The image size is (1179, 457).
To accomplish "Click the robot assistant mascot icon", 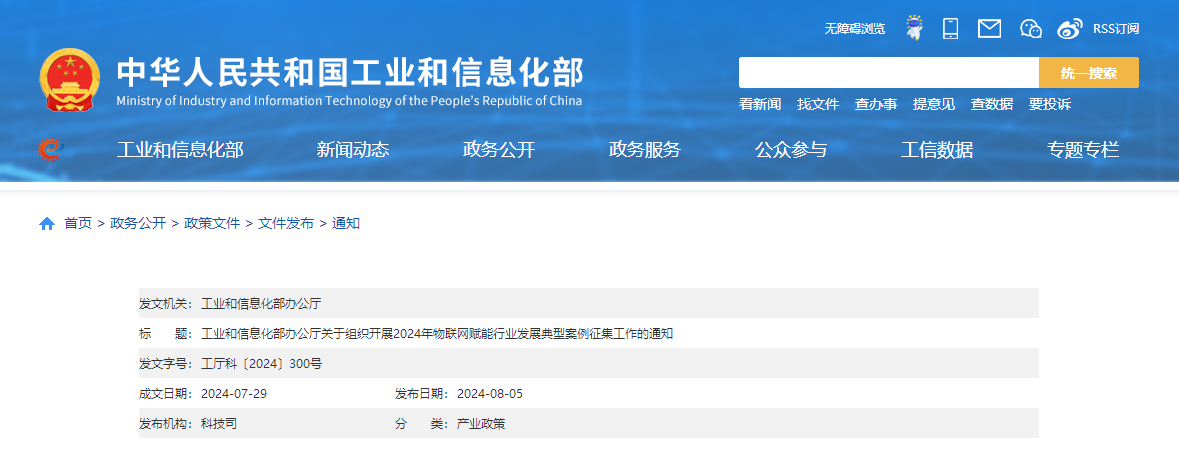I will [913, 28].
